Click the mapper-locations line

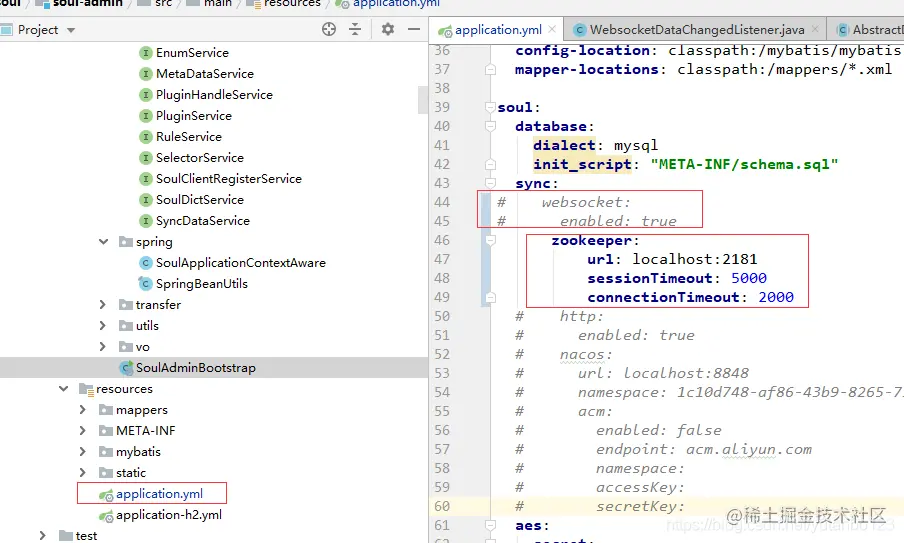pyautogui.click(x=703, y=70)
